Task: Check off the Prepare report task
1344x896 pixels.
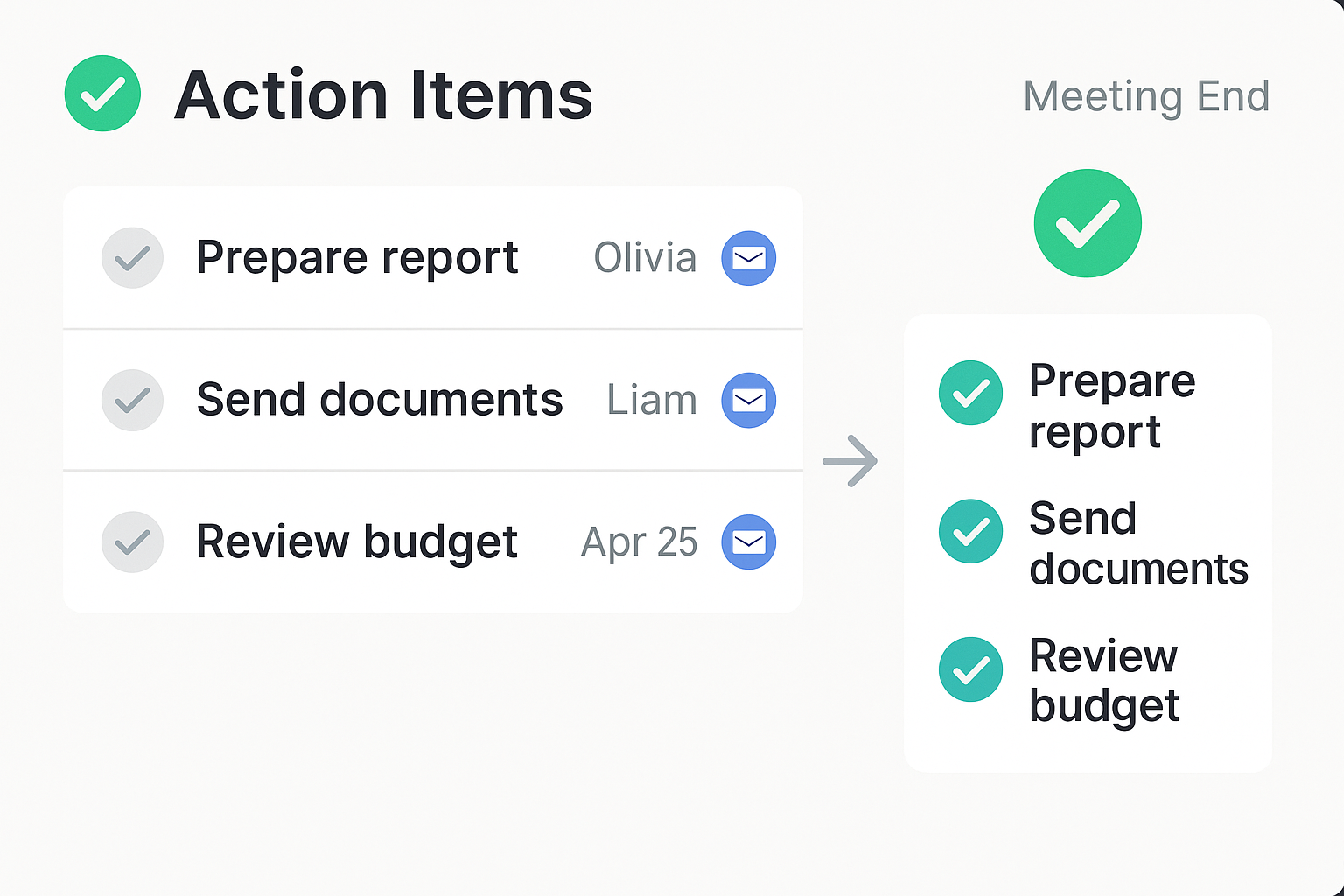Action: (132, 258)
